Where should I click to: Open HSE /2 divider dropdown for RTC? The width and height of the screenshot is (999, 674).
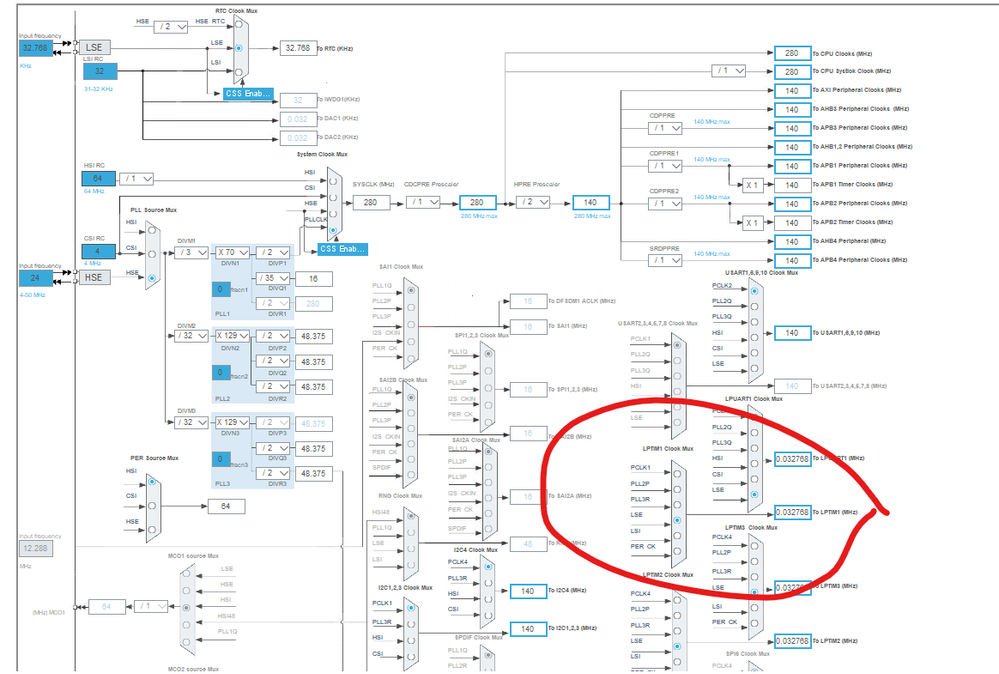pyautogui.click(x=171, y=27)
